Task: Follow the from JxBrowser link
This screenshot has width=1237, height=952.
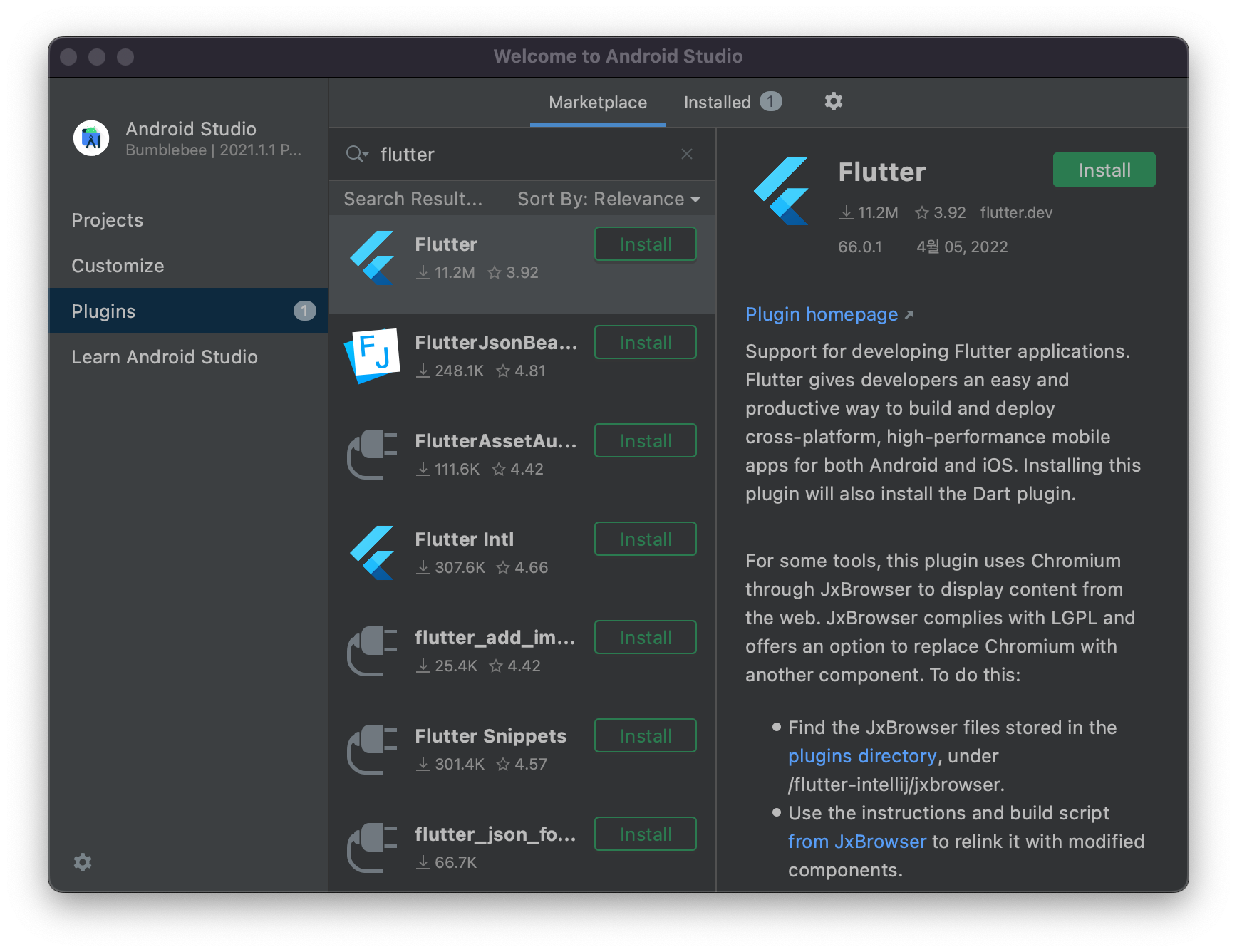Action: [857, 842]
